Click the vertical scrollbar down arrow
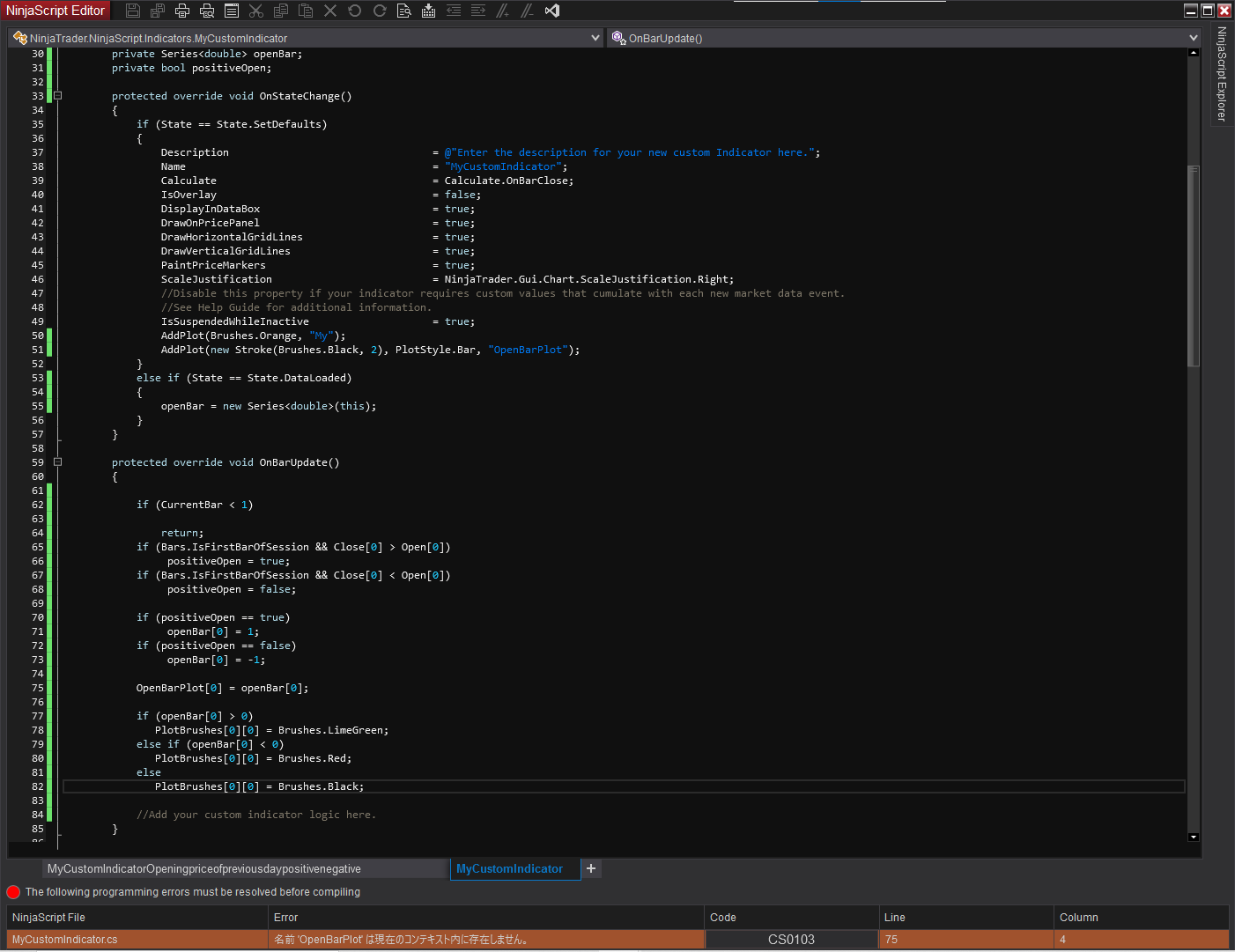Image resolution: width=1235 pixels, height=952 pixels. click(x=1194, y=837)
